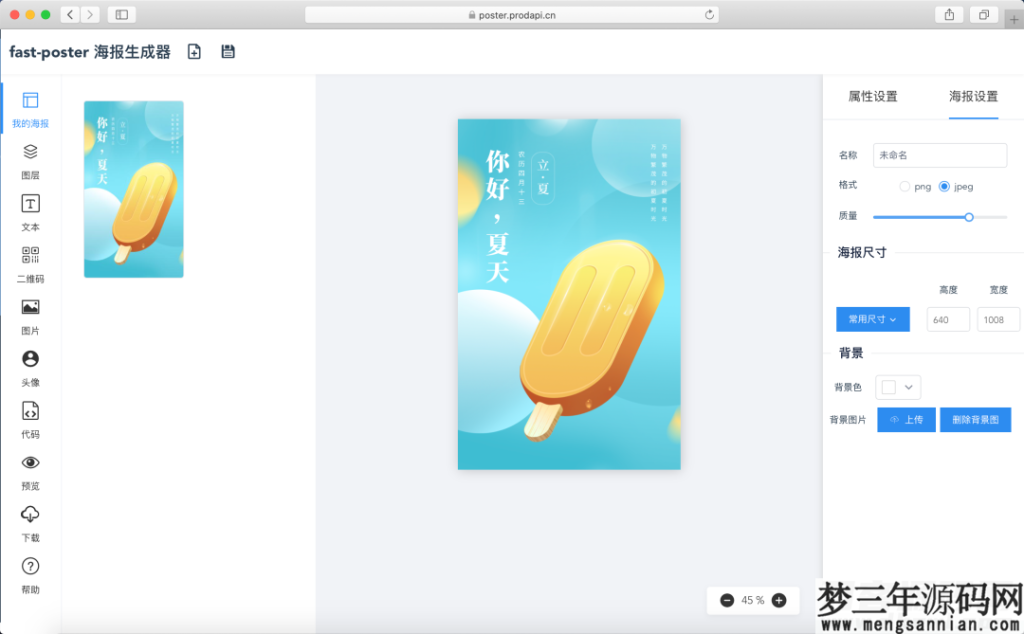Screen dimensions: 1024x634
Task: Click the 名称 name input field
Action: 939,155
